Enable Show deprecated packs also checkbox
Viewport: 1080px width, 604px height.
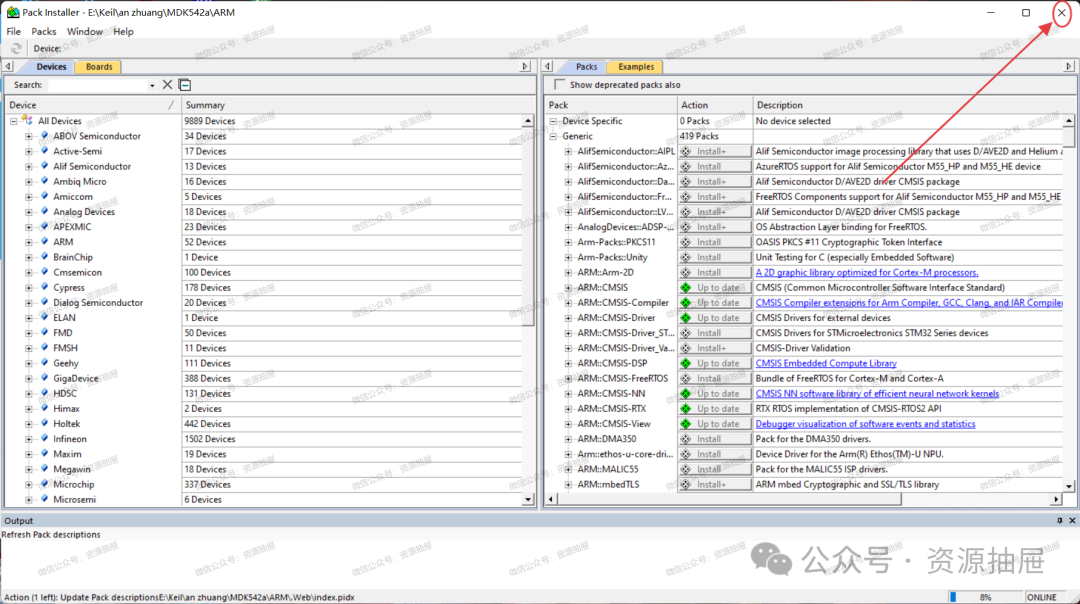point(559,85)
